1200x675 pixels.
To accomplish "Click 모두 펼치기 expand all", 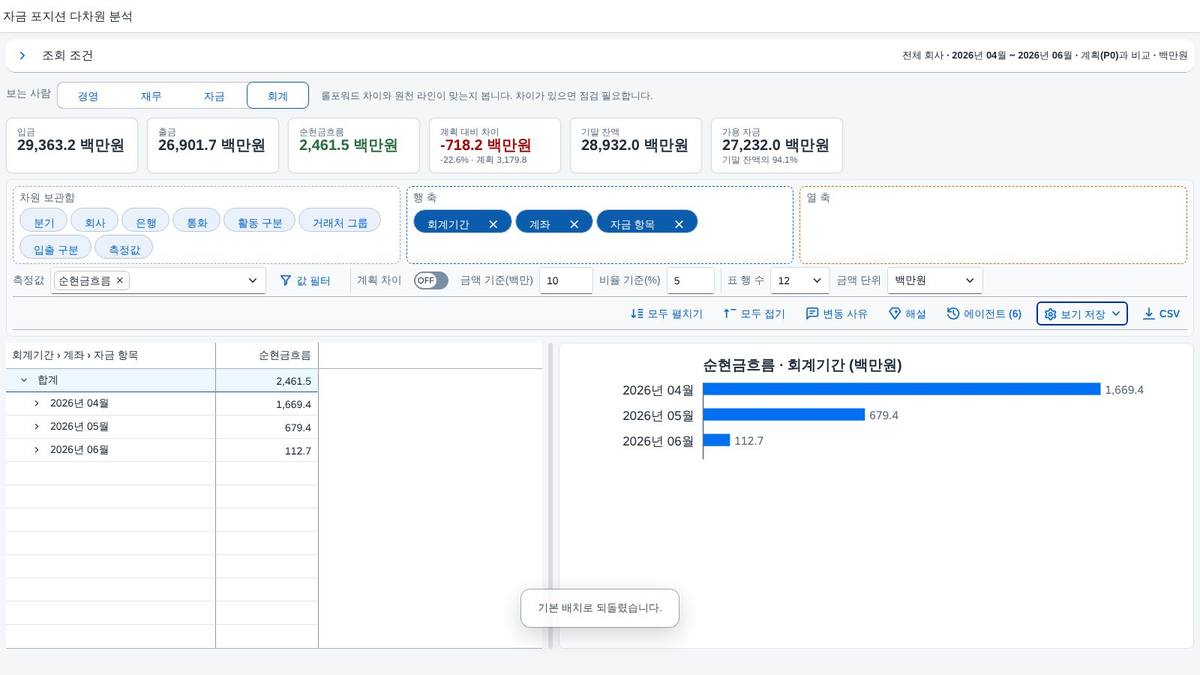I will (666, 314).
